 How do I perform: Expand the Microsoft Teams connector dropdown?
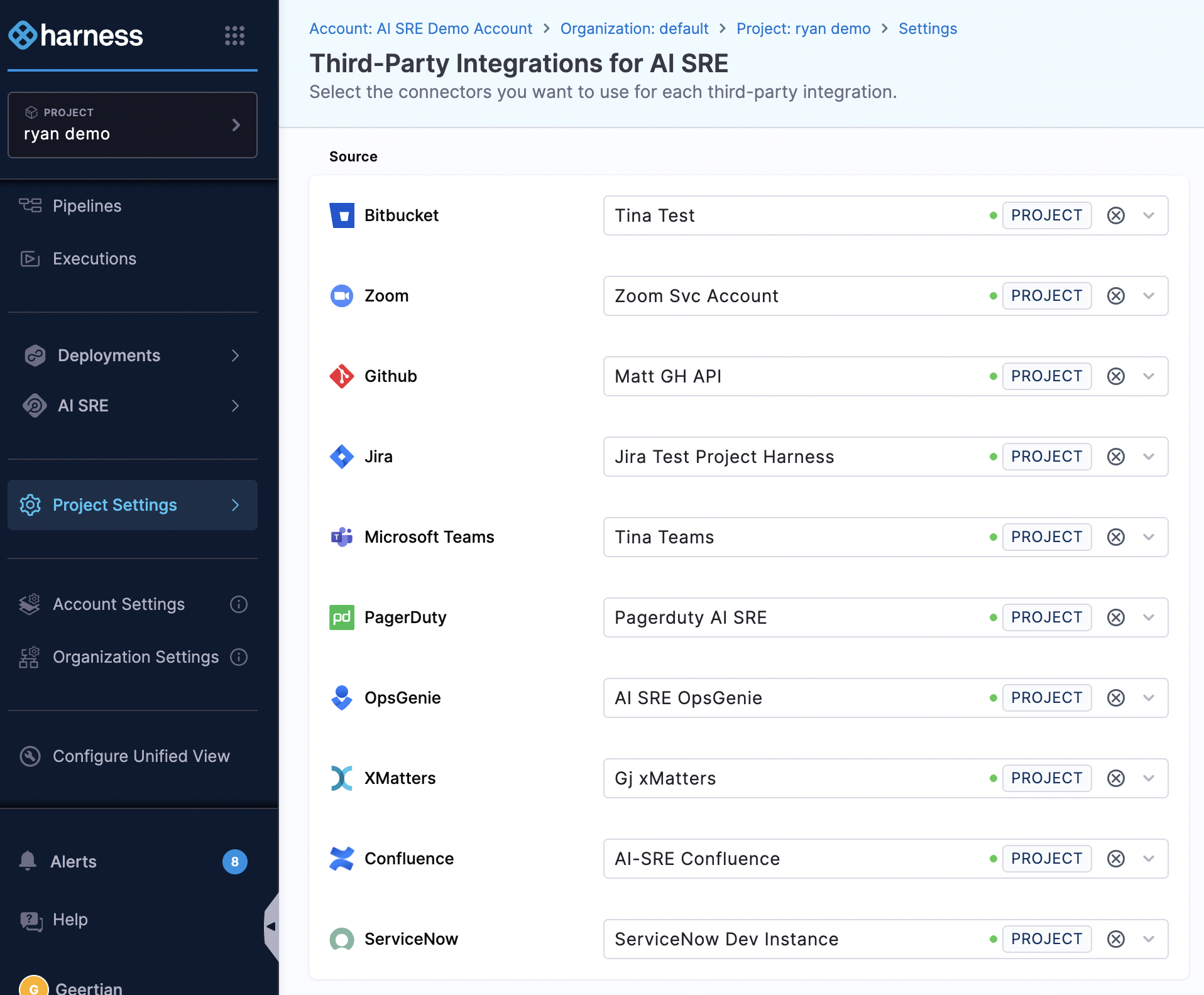click(1149, 537)
